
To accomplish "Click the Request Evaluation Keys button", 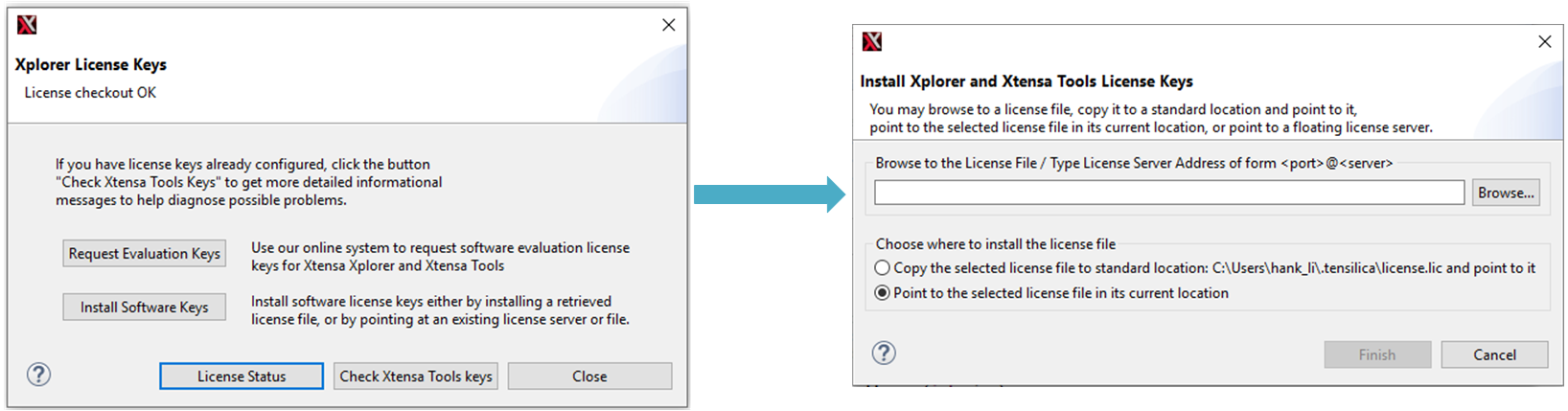I will 145,254.
